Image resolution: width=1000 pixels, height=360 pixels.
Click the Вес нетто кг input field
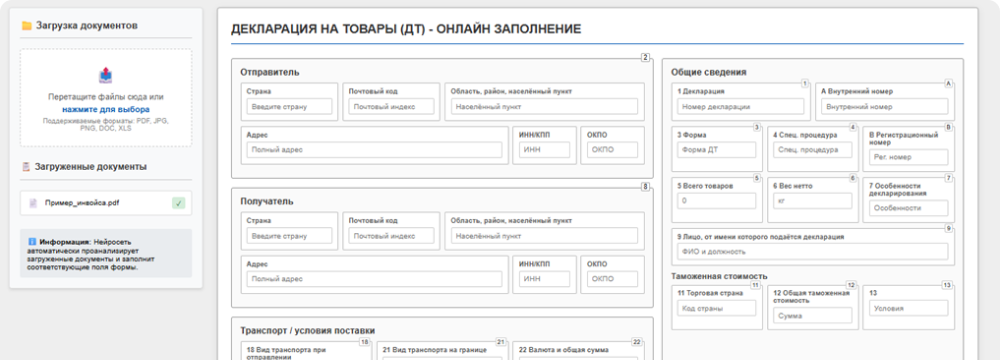coord(812,200)
